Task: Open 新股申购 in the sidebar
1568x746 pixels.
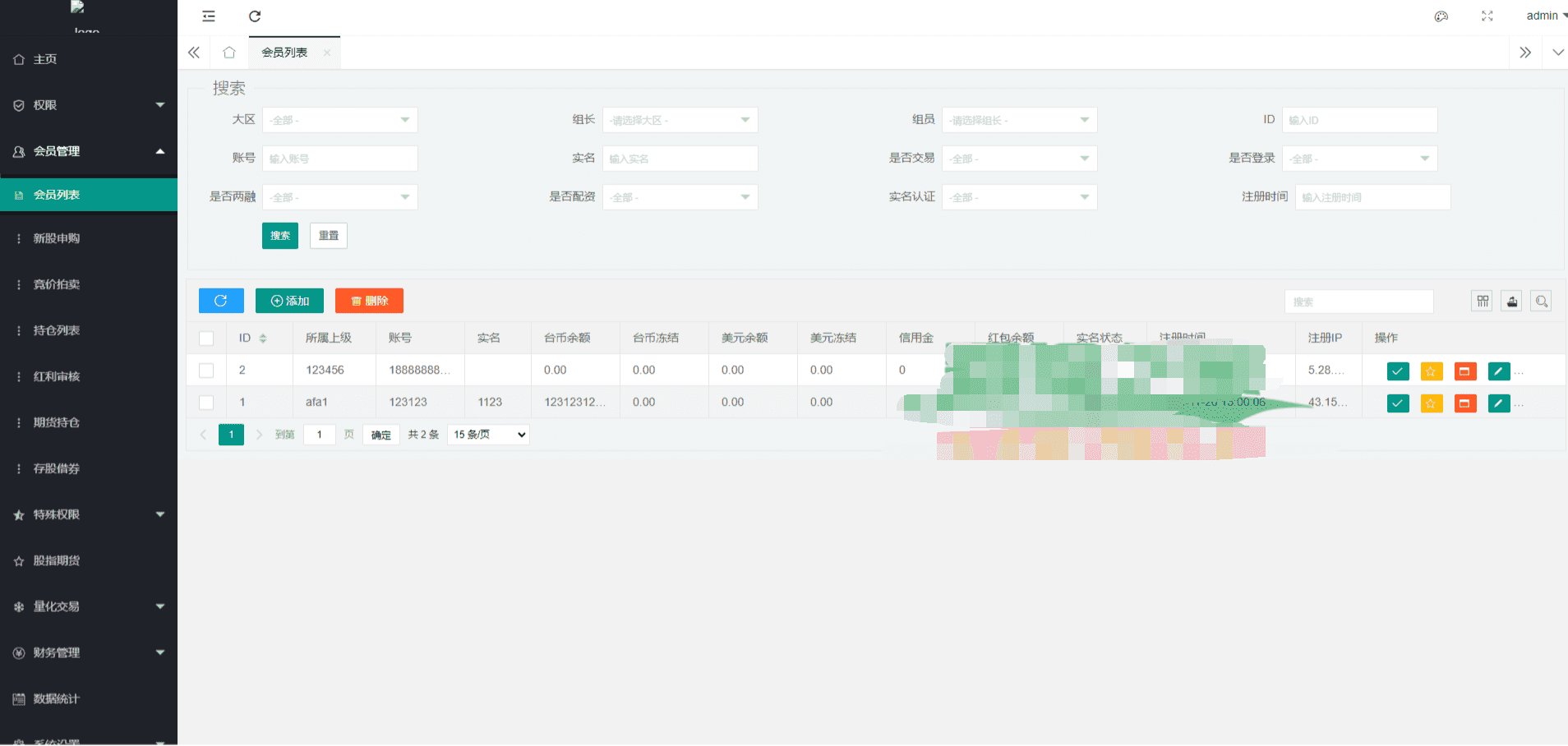Action: (x=89, y=238)
